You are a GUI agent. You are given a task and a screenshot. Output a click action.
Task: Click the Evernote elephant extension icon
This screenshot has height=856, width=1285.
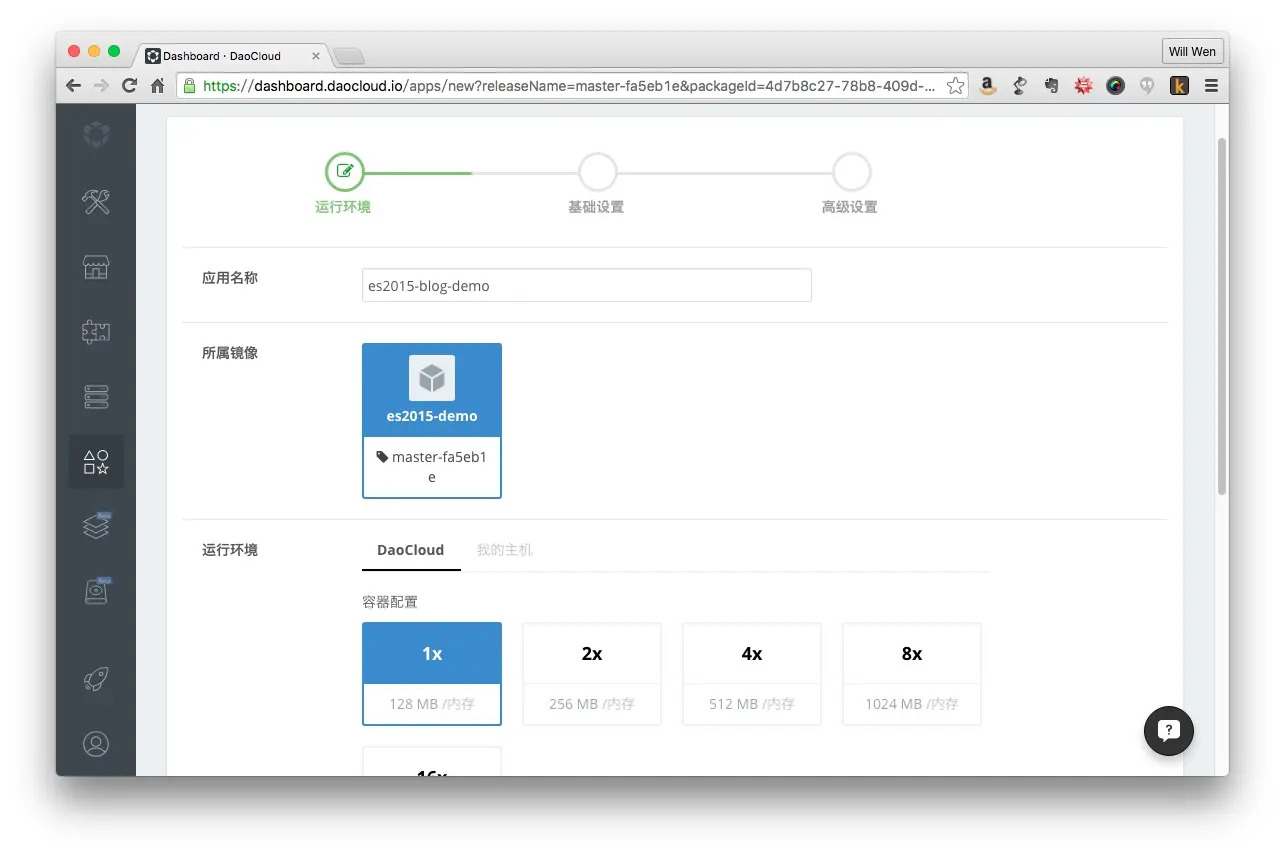pyautogui.click(x=1051, y=86)
